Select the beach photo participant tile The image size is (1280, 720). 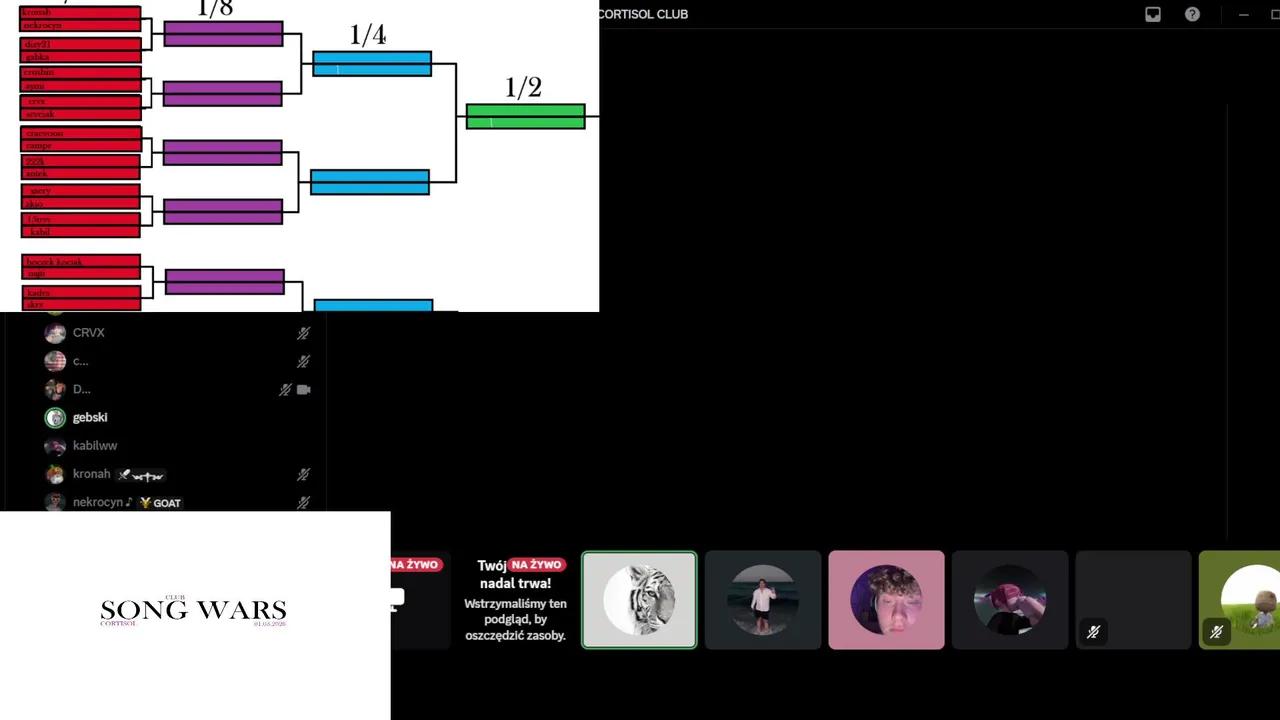click(763, 600)
